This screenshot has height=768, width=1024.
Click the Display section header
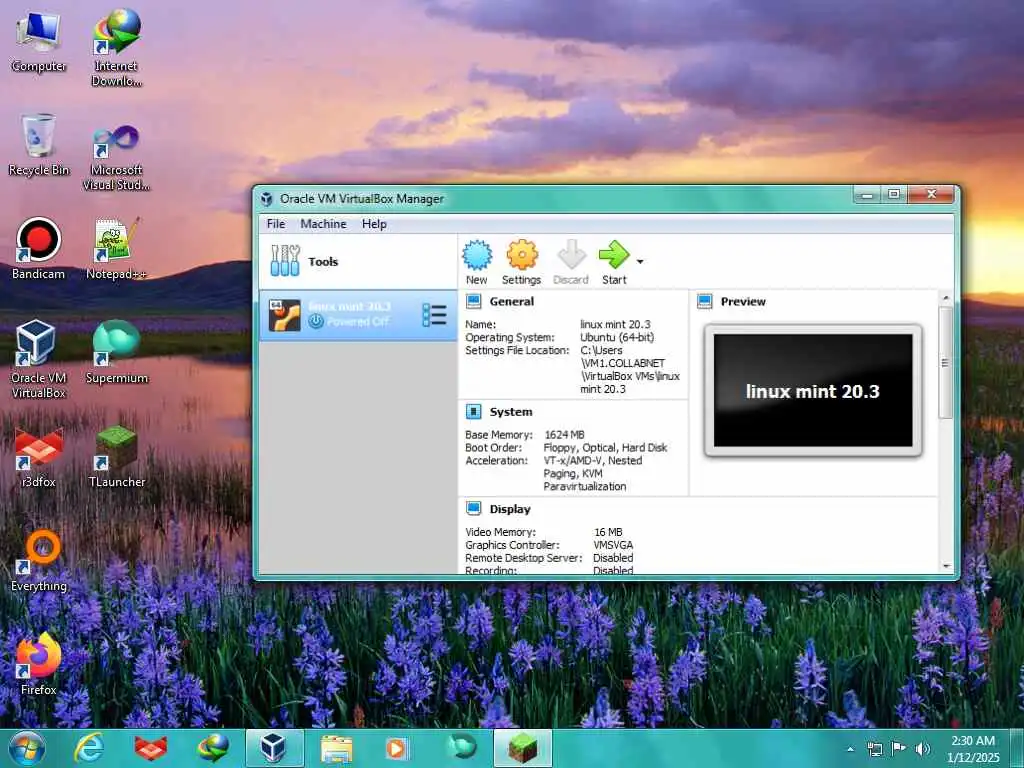[x=510, y=509]
